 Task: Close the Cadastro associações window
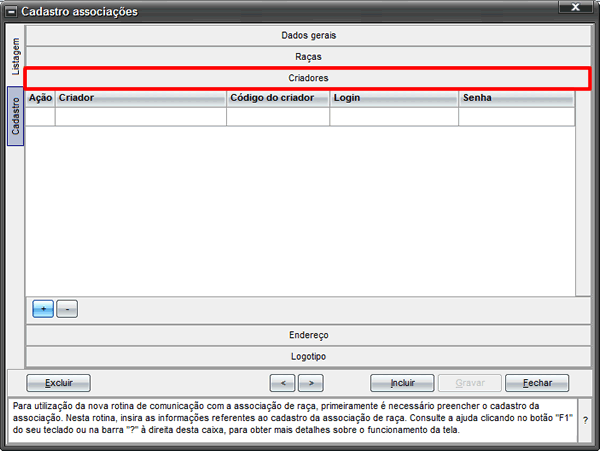tap(575, 7)
